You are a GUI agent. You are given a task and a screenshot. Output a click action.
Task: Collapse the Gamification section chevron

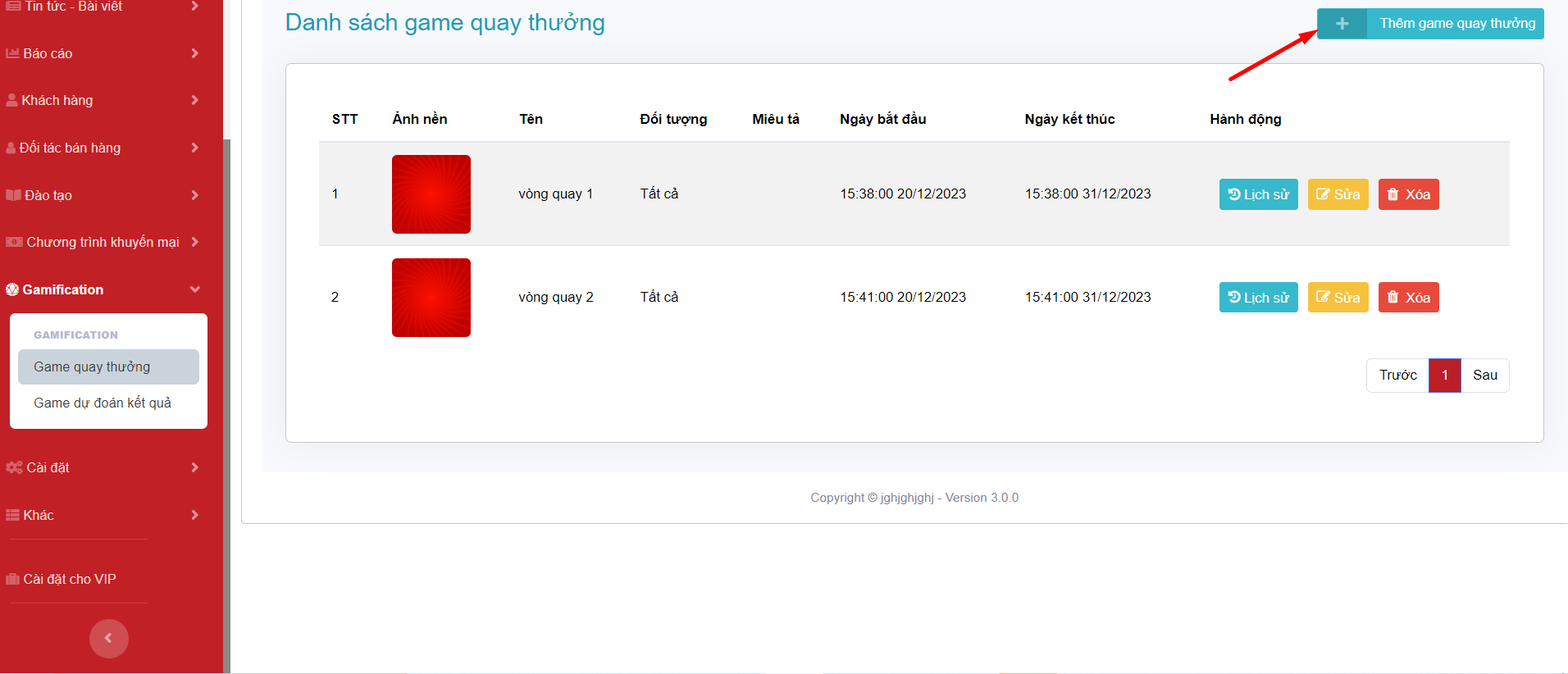[194, 289]
